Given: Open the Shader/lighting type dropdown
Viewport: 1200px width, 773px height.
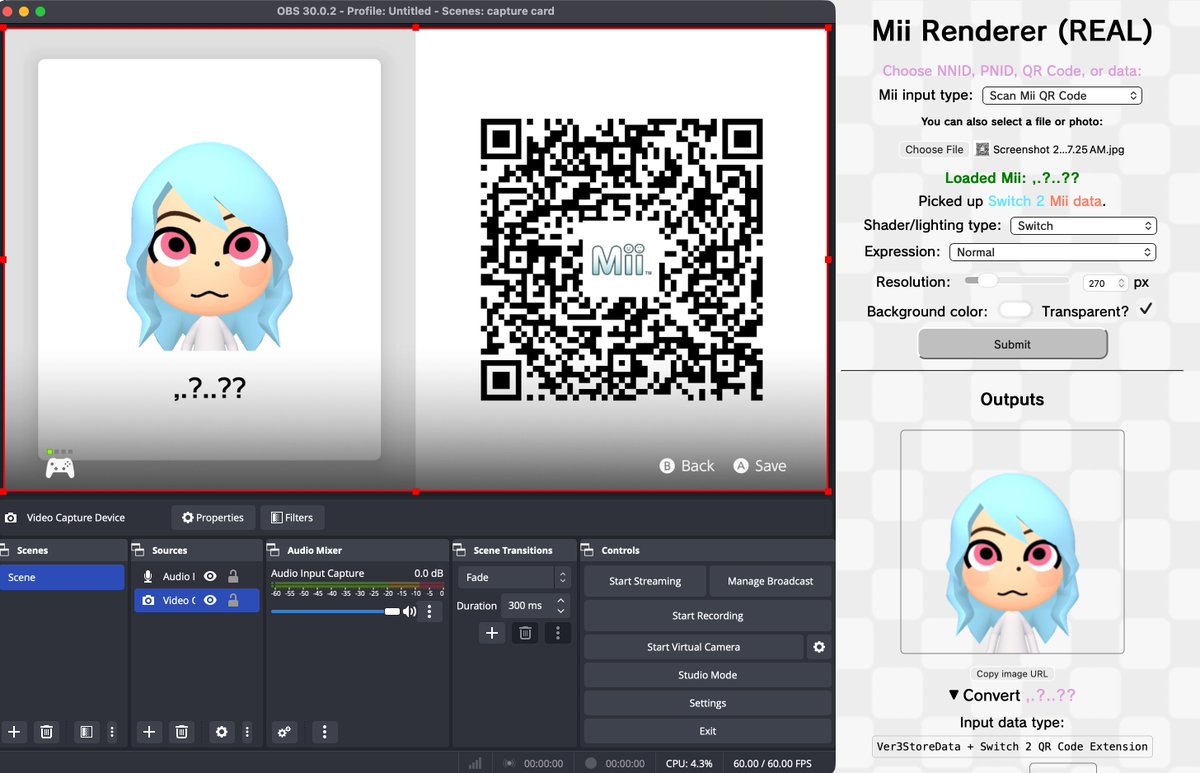Looking at the screenshot, I should (1083, 226).
